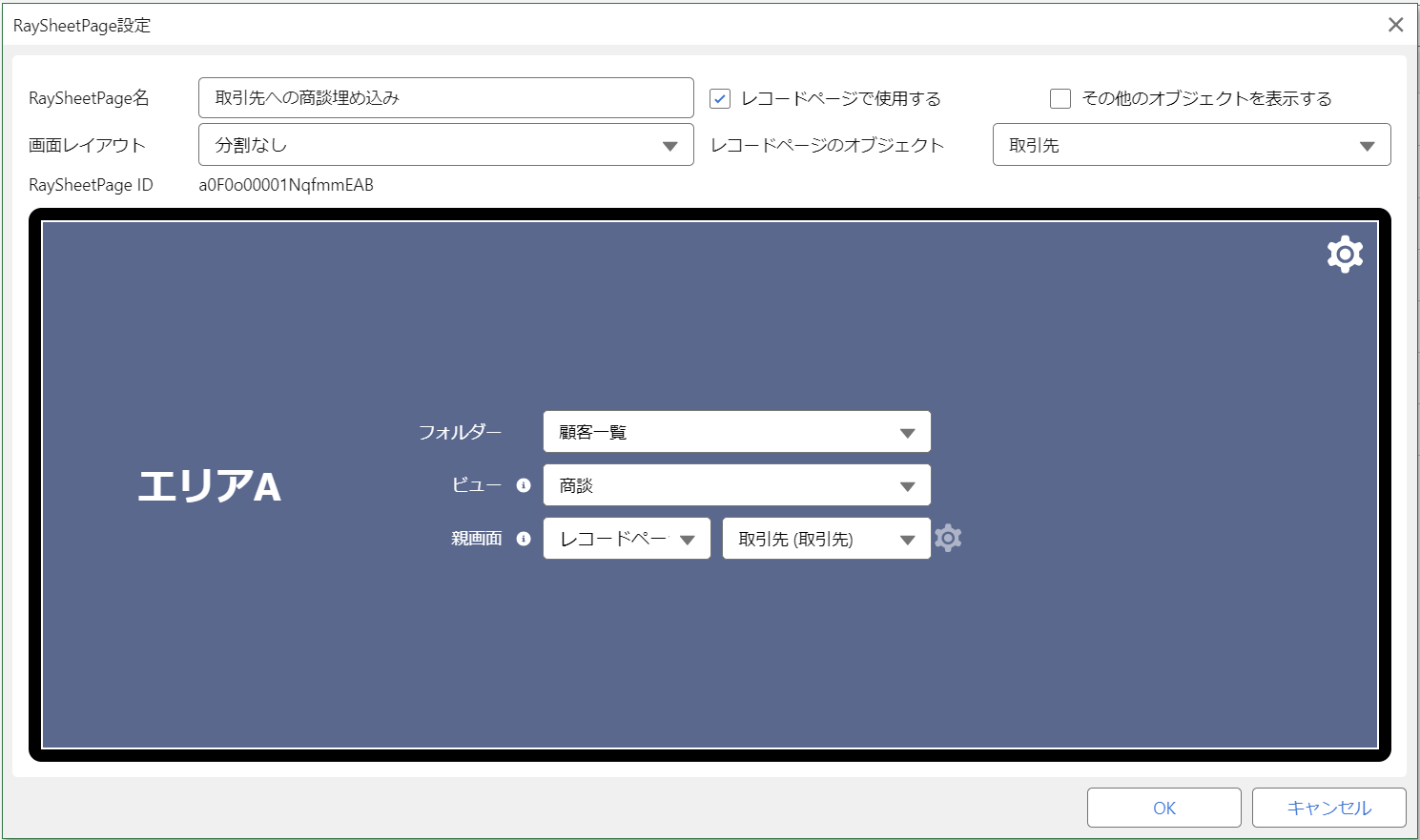This screenshot has height=840, width=1420.
Task: Open 親画面 dropdown showing レコードペー
Action: [x=627, y=539]
